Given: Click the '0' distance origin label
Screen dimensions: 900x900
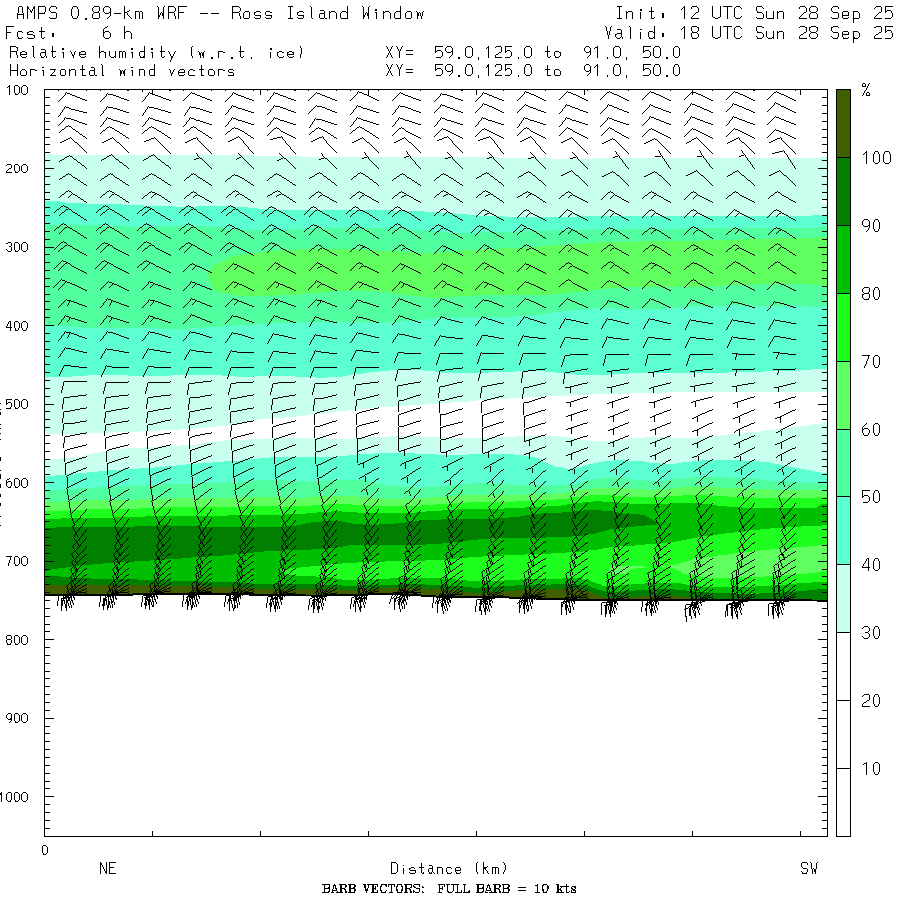Looking at the screenshot, I should (x=45, y=851).
